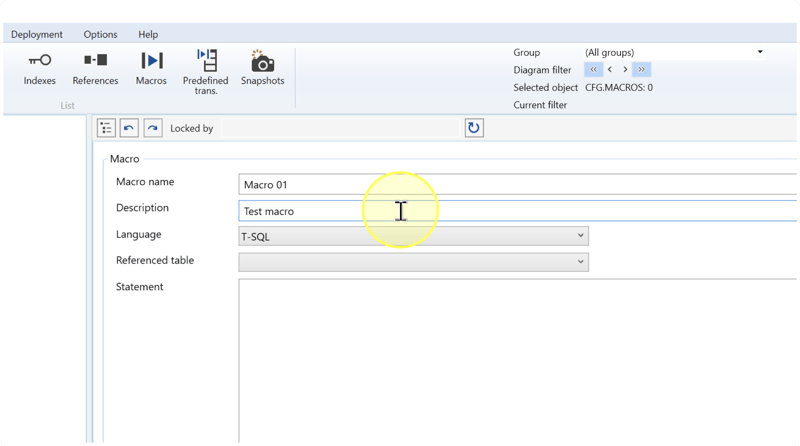Click the Description field

click(x=517, y=211)
